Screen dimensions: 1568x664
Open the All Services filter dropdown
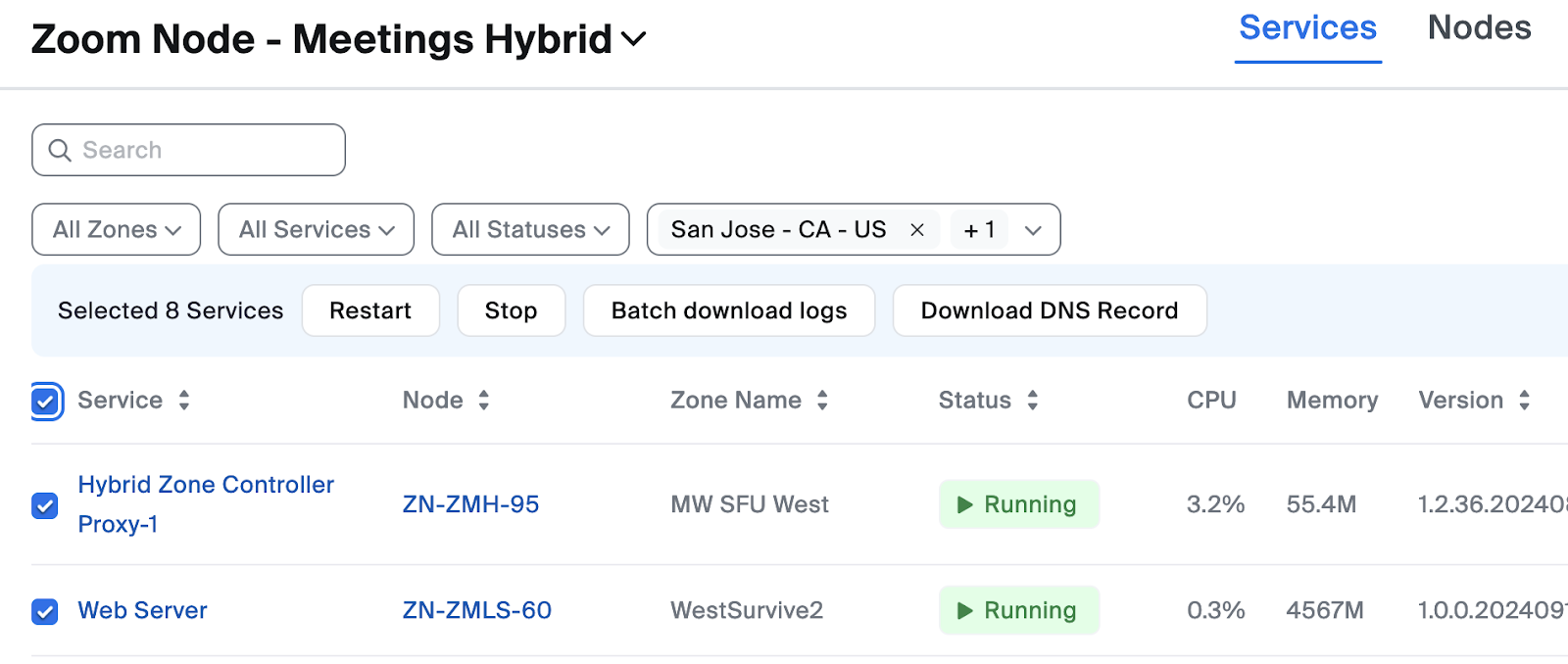coord(316,230)
